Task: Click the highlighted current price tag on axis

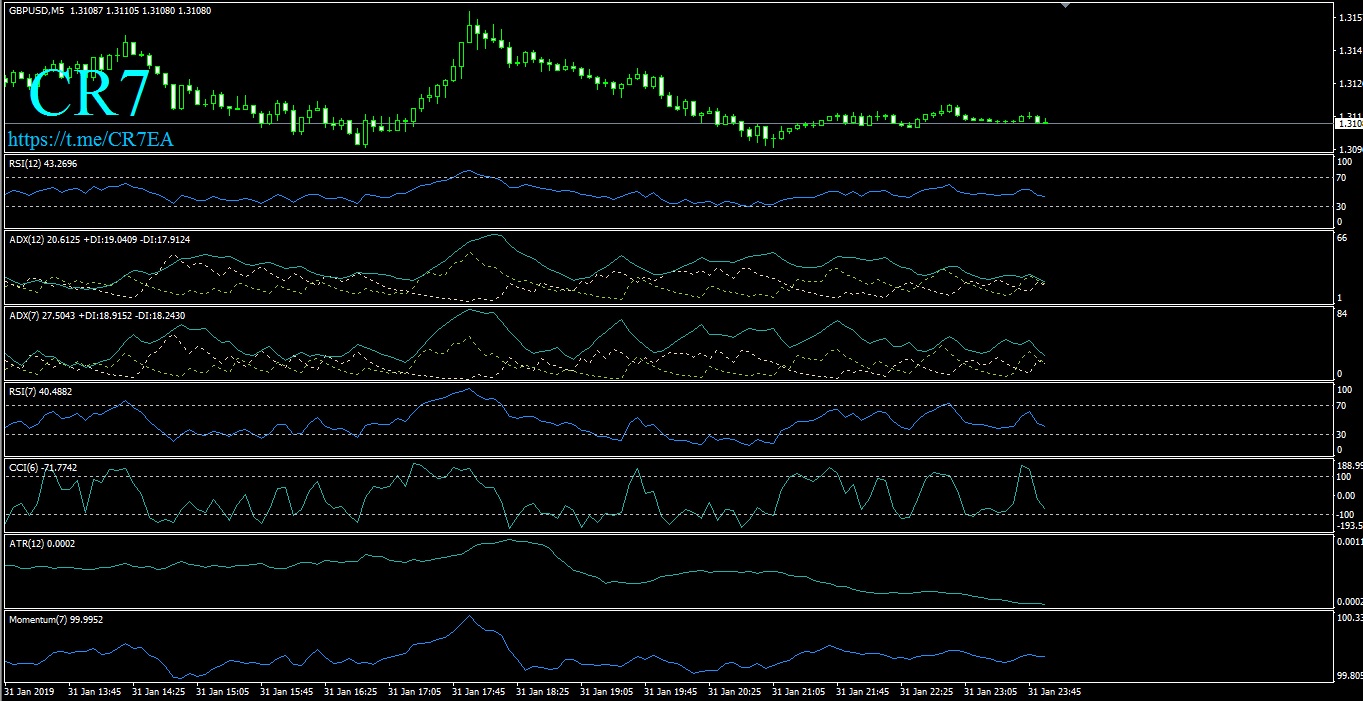Action: 1348,123
